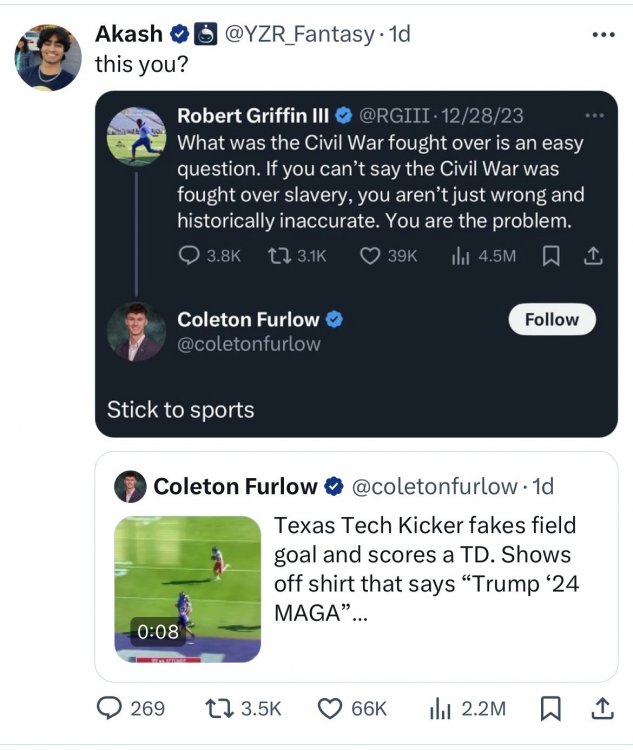Image resolution: width=633 pixels, height=750 pixels.
Task: Click reply icon with 3.8K in screenshot
Action: pos(190,256)
